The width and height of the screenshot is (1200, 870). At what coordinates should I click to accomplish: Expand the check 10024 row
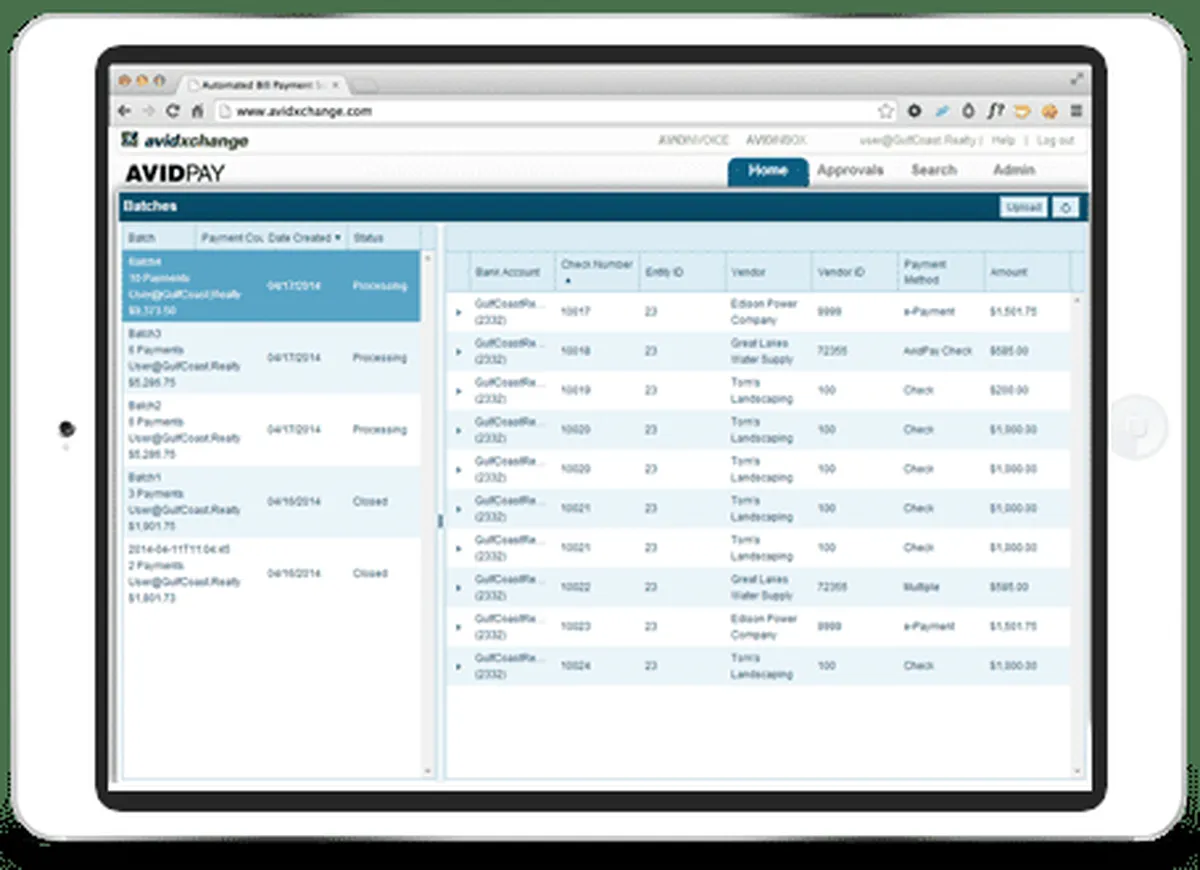click(458, 666)
